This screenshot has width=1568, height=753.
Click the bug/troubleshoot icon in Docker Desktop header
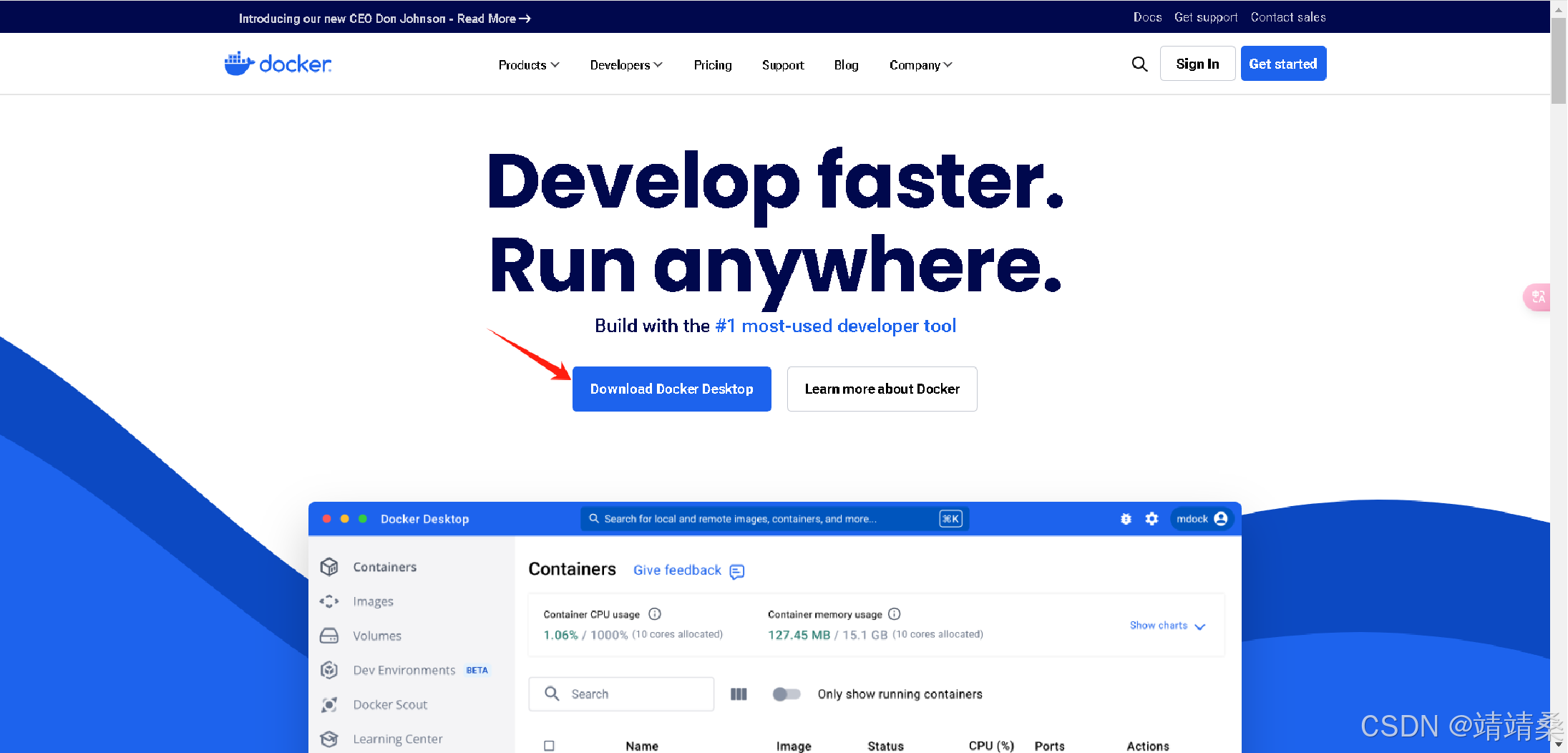(x=1126, y=519)
